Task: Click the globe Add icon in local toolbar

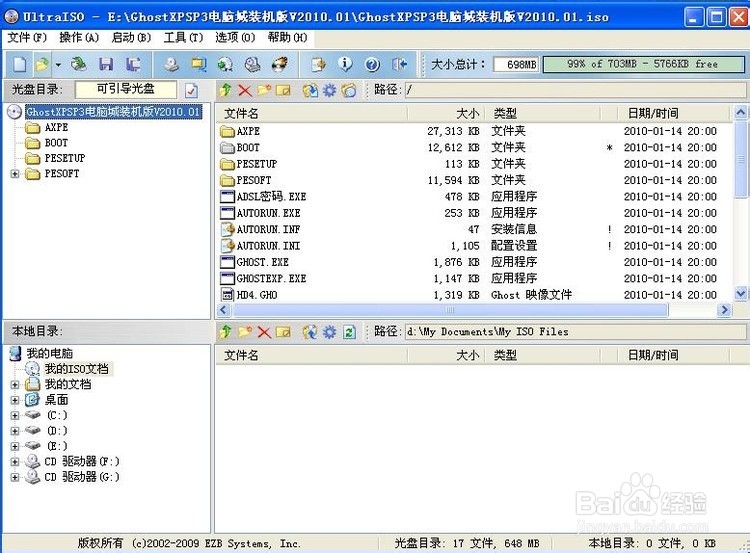Action: pyautogui.click(x=310, y=332)
